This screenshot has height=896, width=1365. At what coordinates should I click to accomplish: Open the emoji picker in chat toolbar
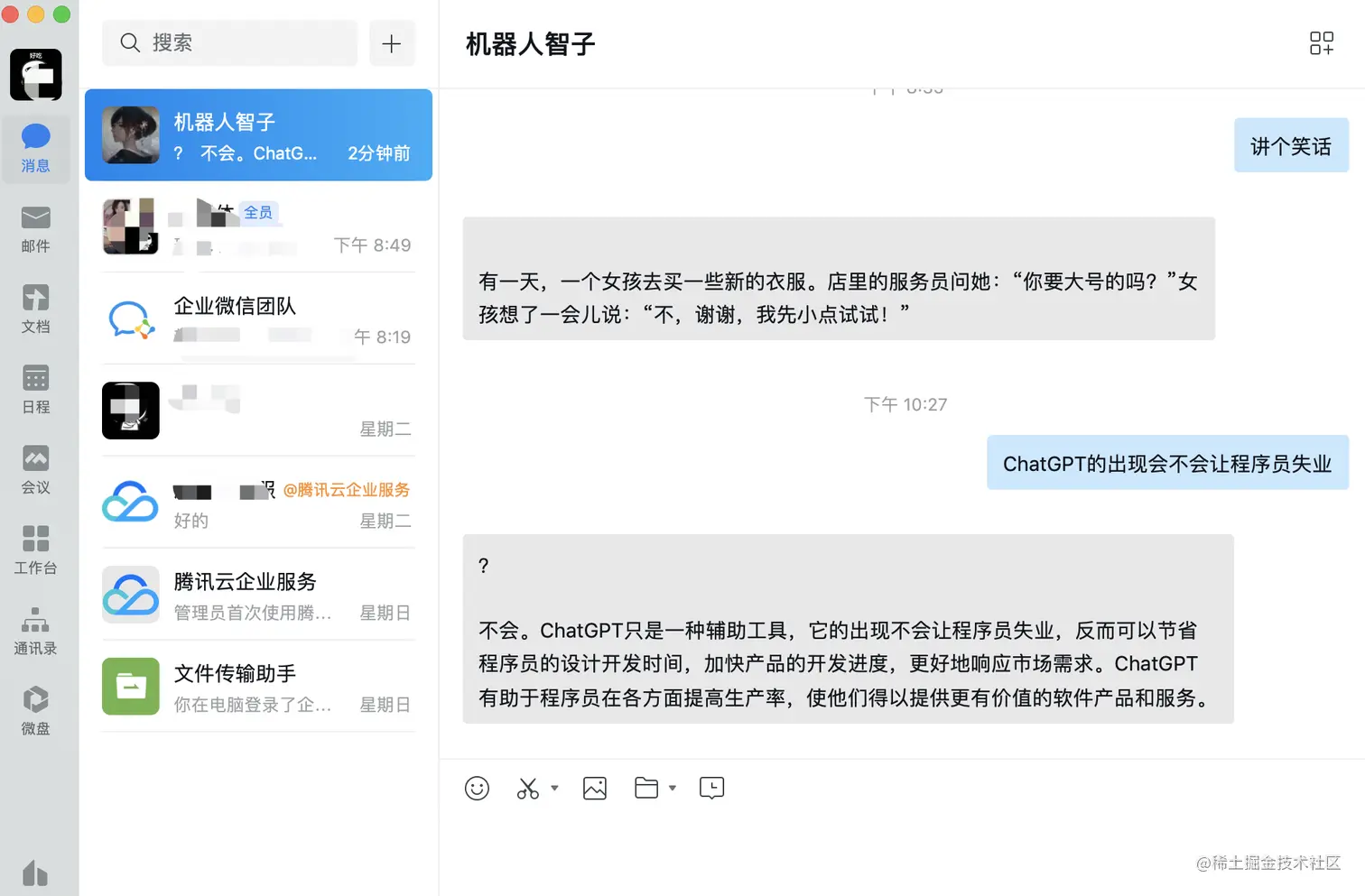point(477,789)
